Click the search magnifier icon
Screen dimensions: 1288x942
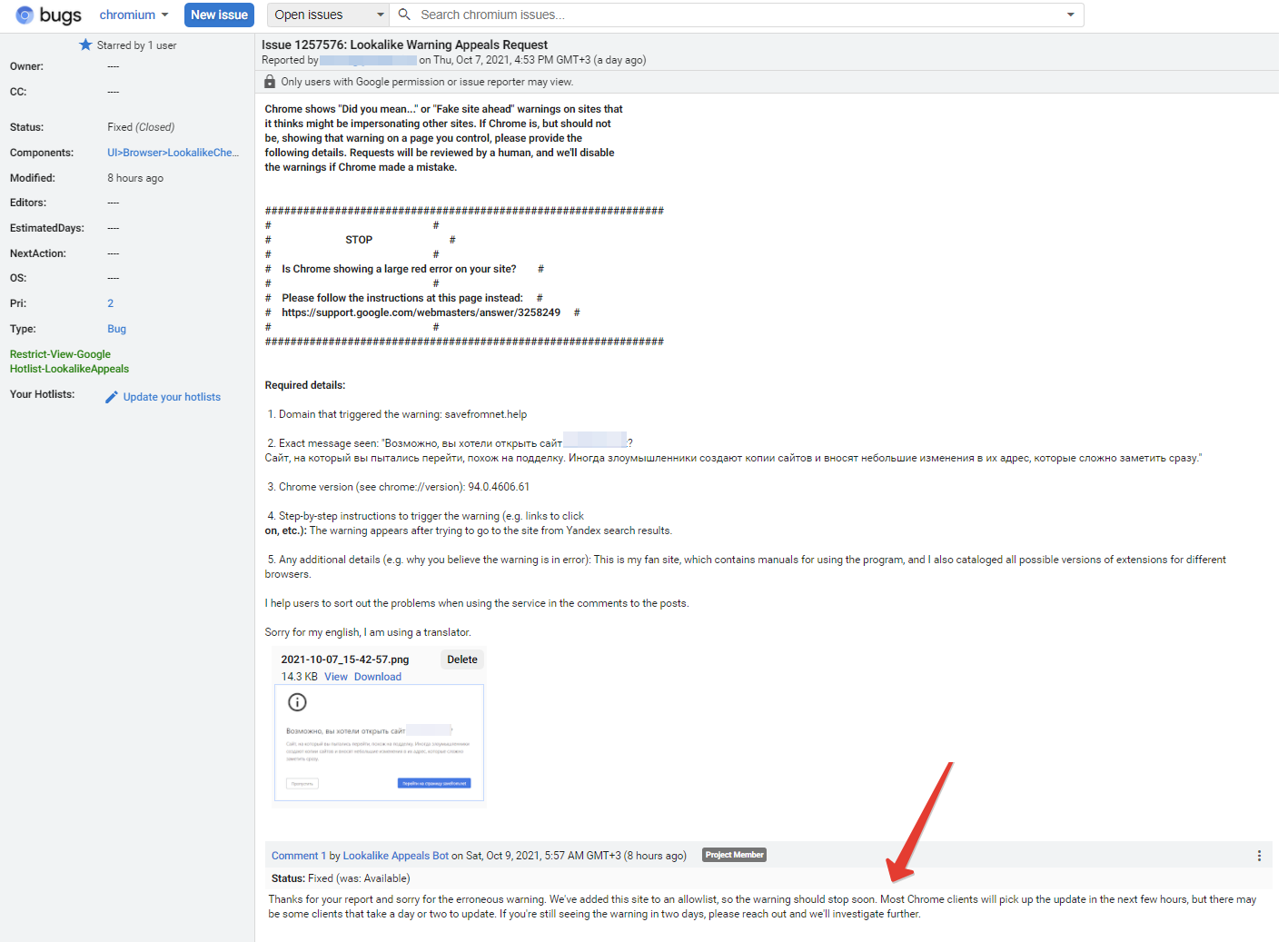pyautogui.click(x=404, y=15)
